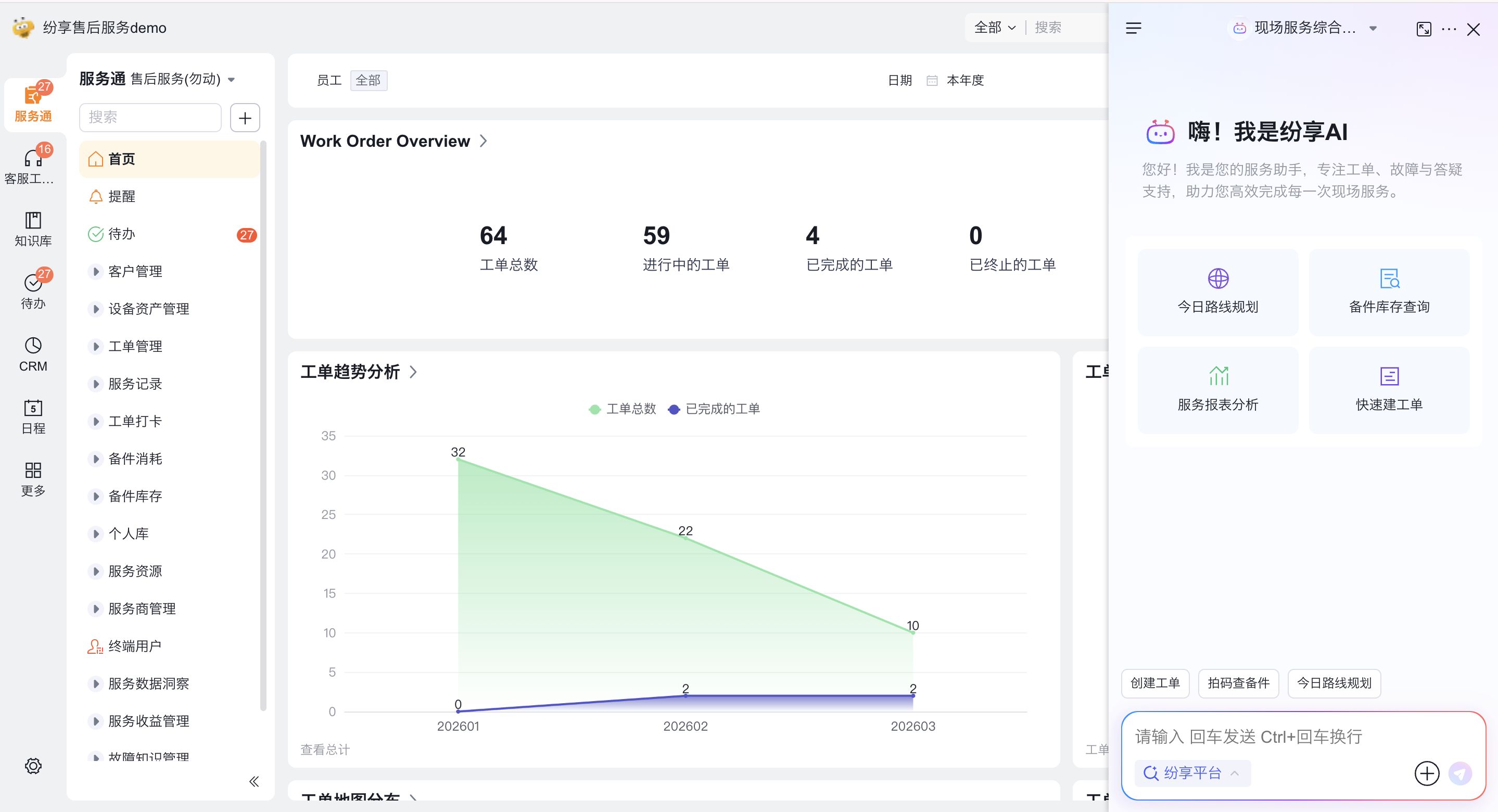Viewport: 1498px width, 812px height.
Task: Collapse the navigation menu with double-chevron icon
Action: tap(254, 781)
